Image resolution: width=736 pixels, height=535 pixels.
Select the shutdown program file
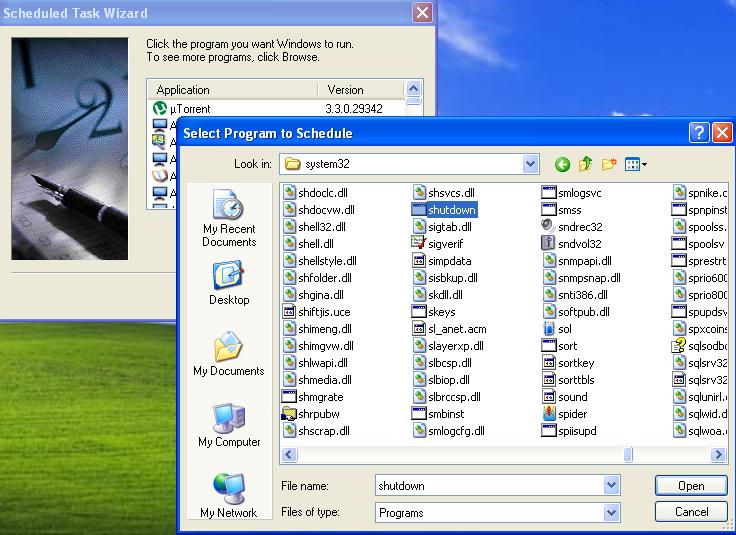444,210
